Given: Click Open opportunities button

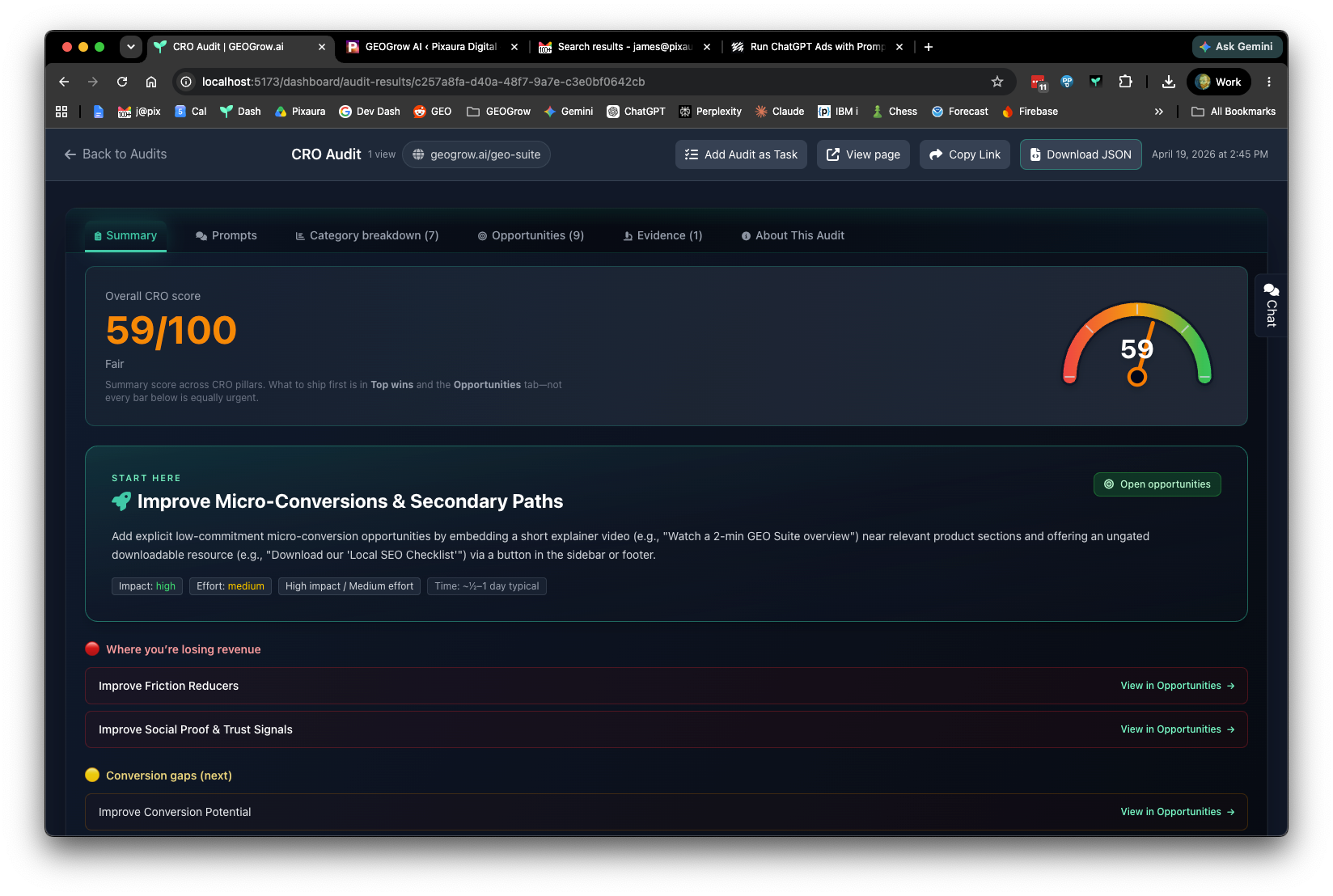Looking at the screenshot, I should pos(1157,484).
